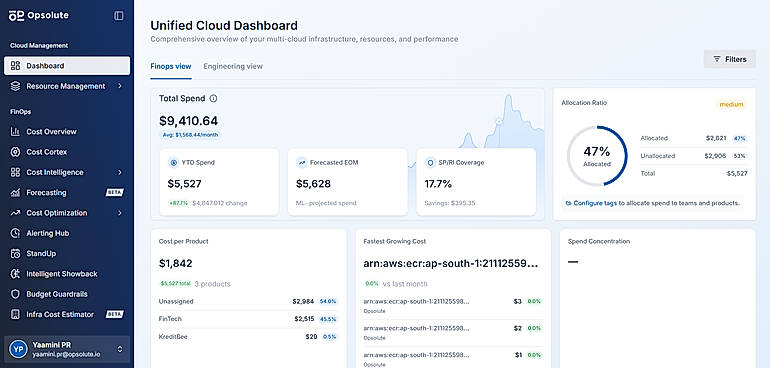Select the KreditBee product row
770x368 pixels.
click(x=248, y=337)
